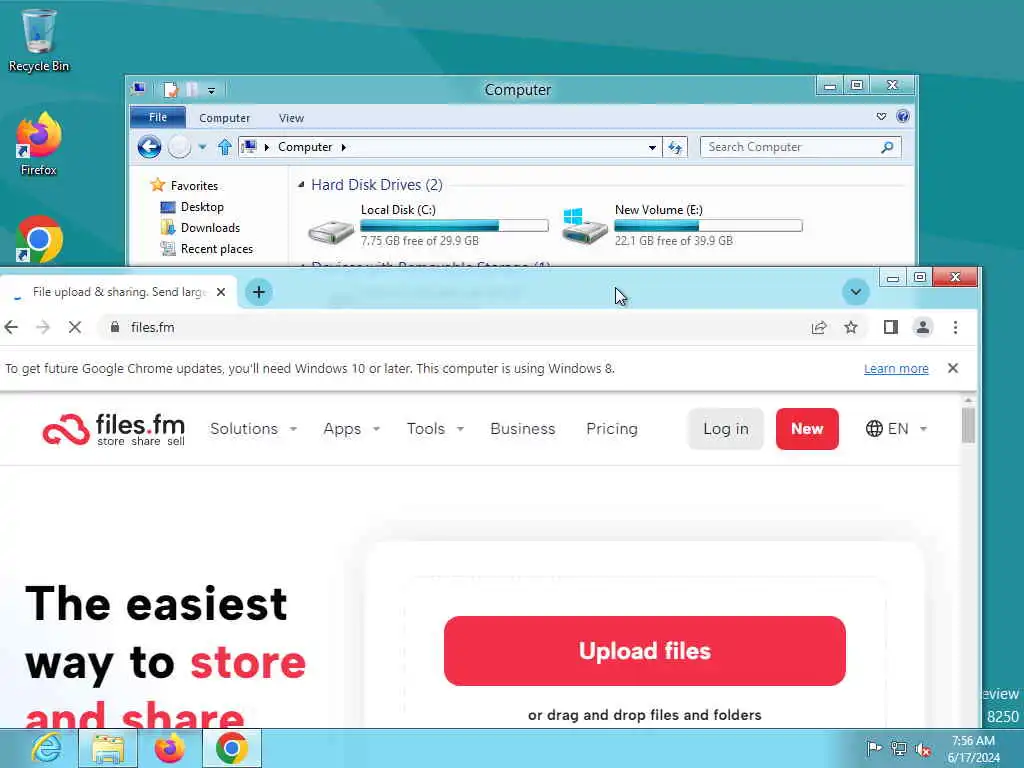
Task: Stop loading the files.fm page
Action: 74,327
